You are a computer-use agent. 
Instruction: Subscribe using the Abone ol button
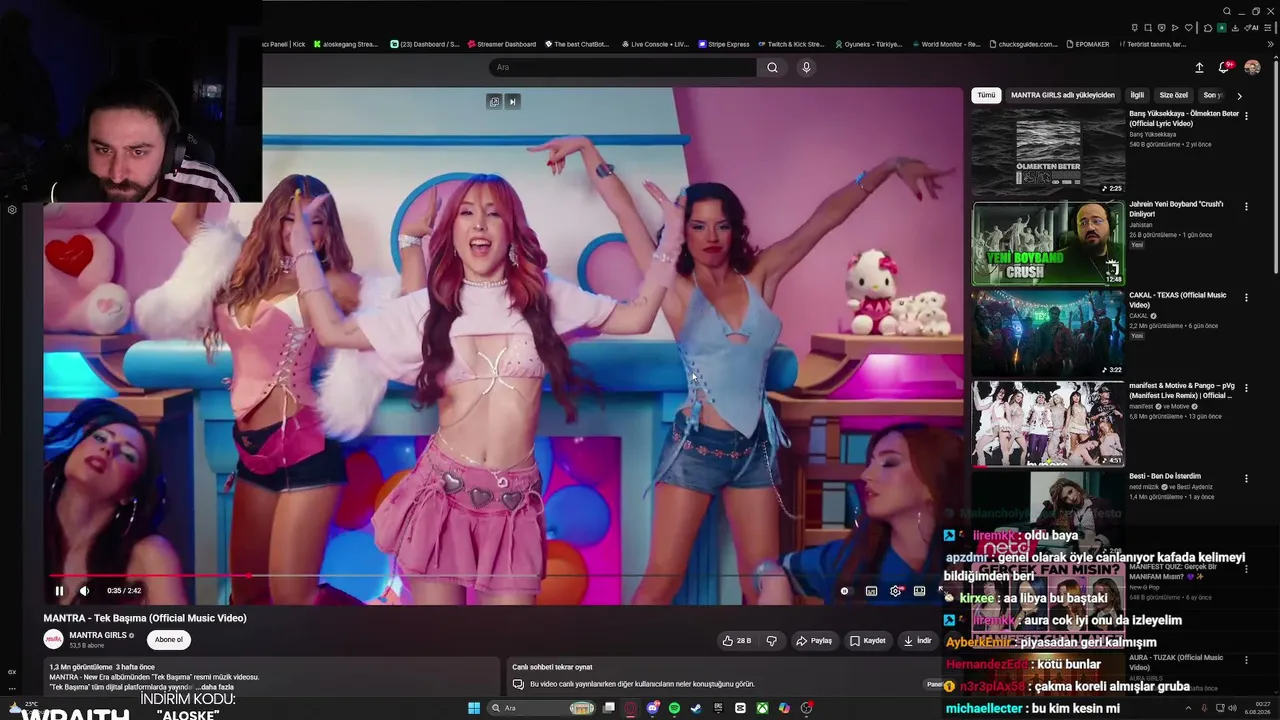tap(169, 639)
